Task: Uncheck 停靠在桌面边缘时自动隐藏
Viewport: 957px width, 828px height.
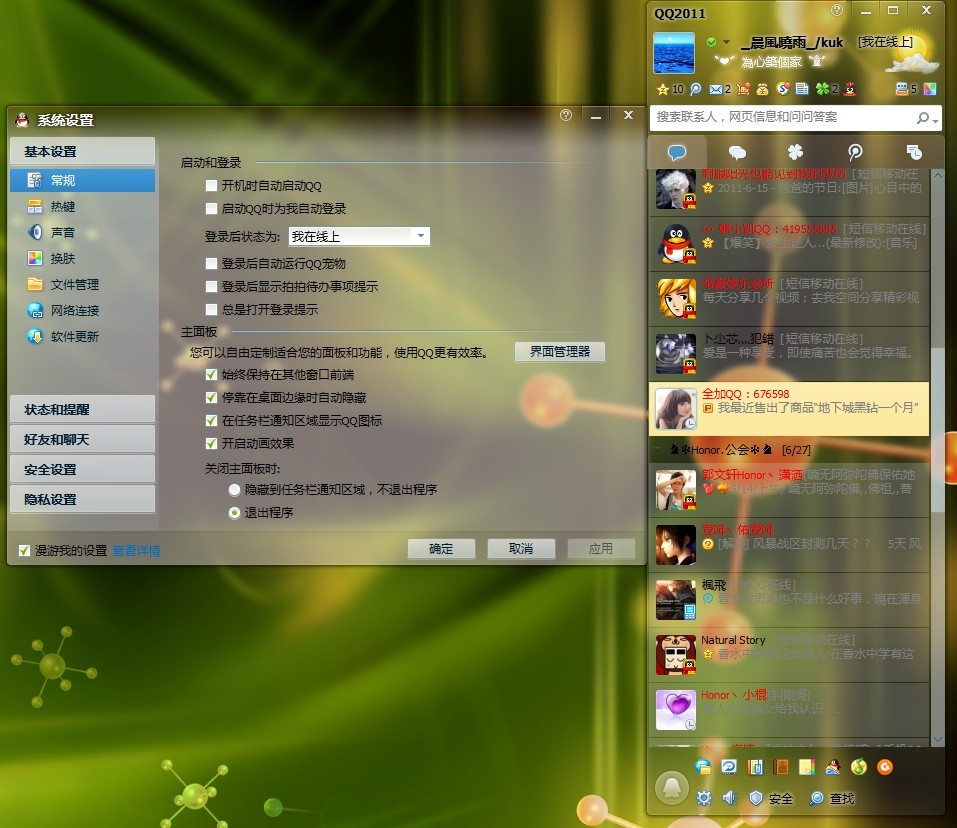Action: click(211, 398)
